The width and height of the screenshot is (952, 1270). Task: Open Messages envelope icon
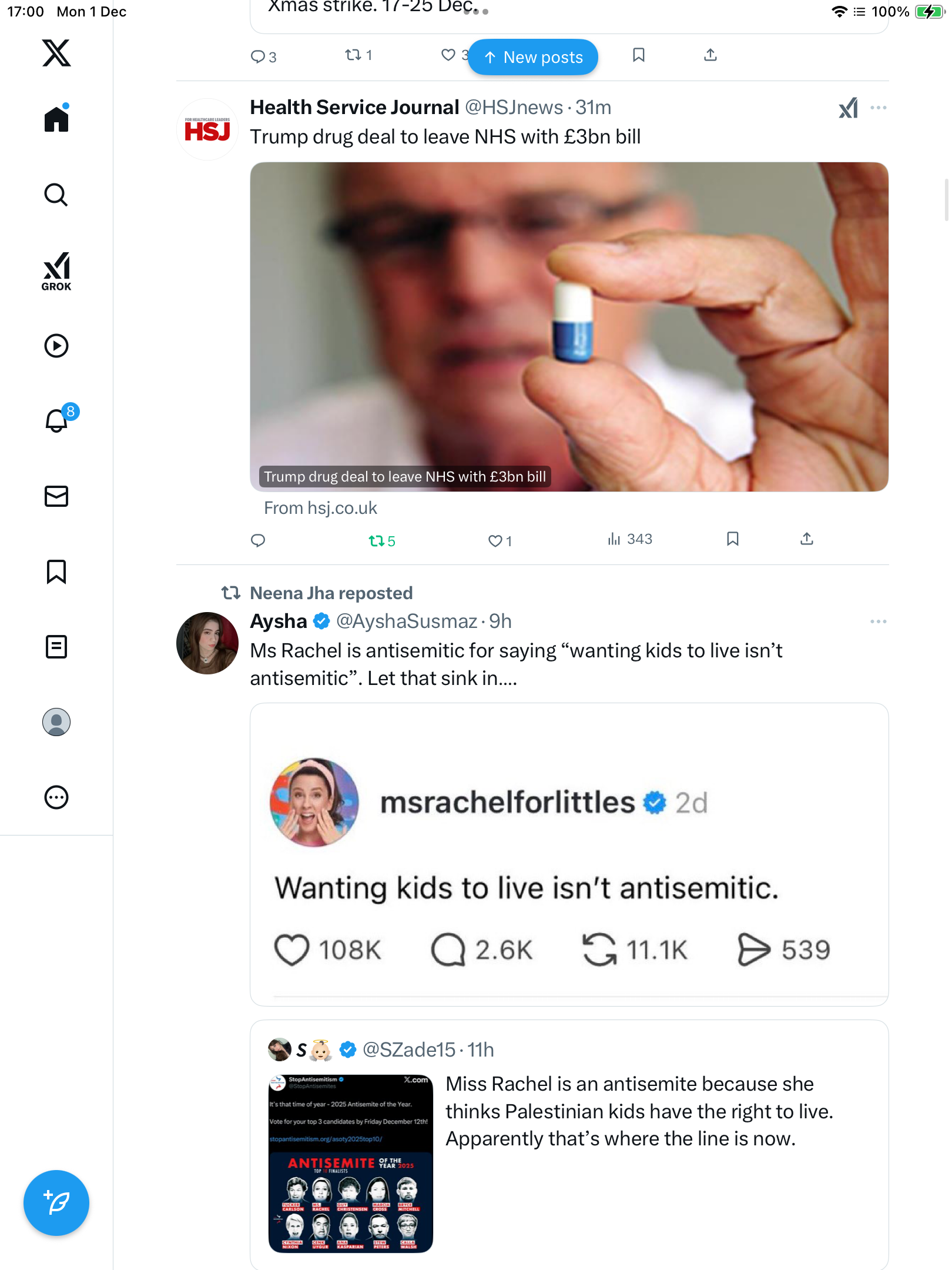pyautogui.click(x=56, y=496)
